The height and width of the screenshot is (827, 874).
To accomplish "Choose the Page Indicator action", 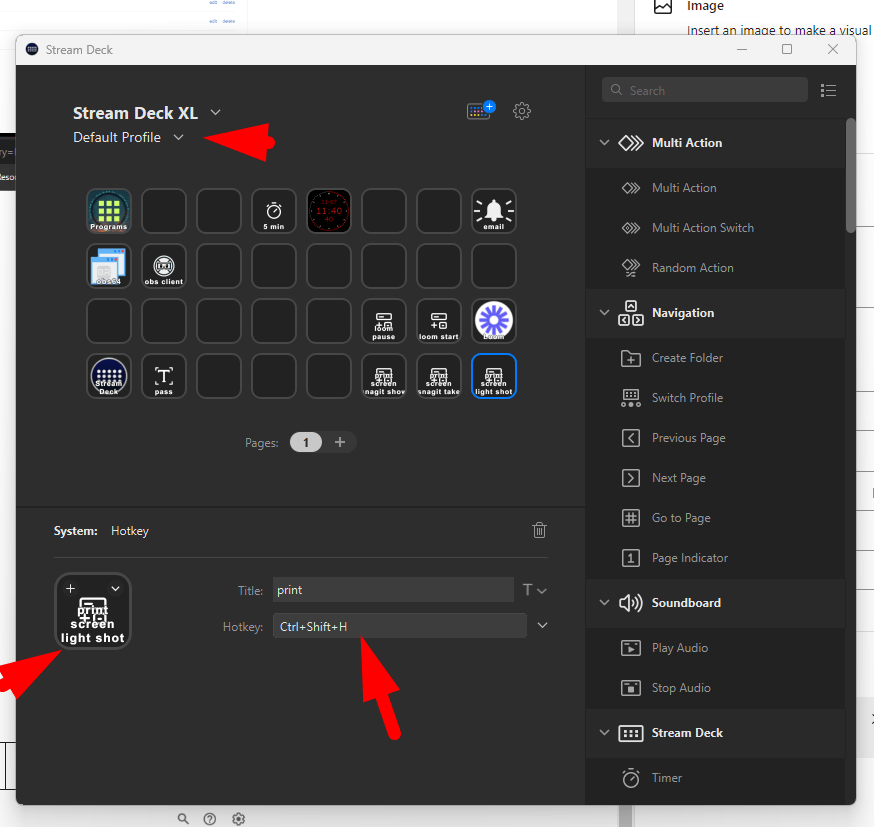I will point(716,558).
